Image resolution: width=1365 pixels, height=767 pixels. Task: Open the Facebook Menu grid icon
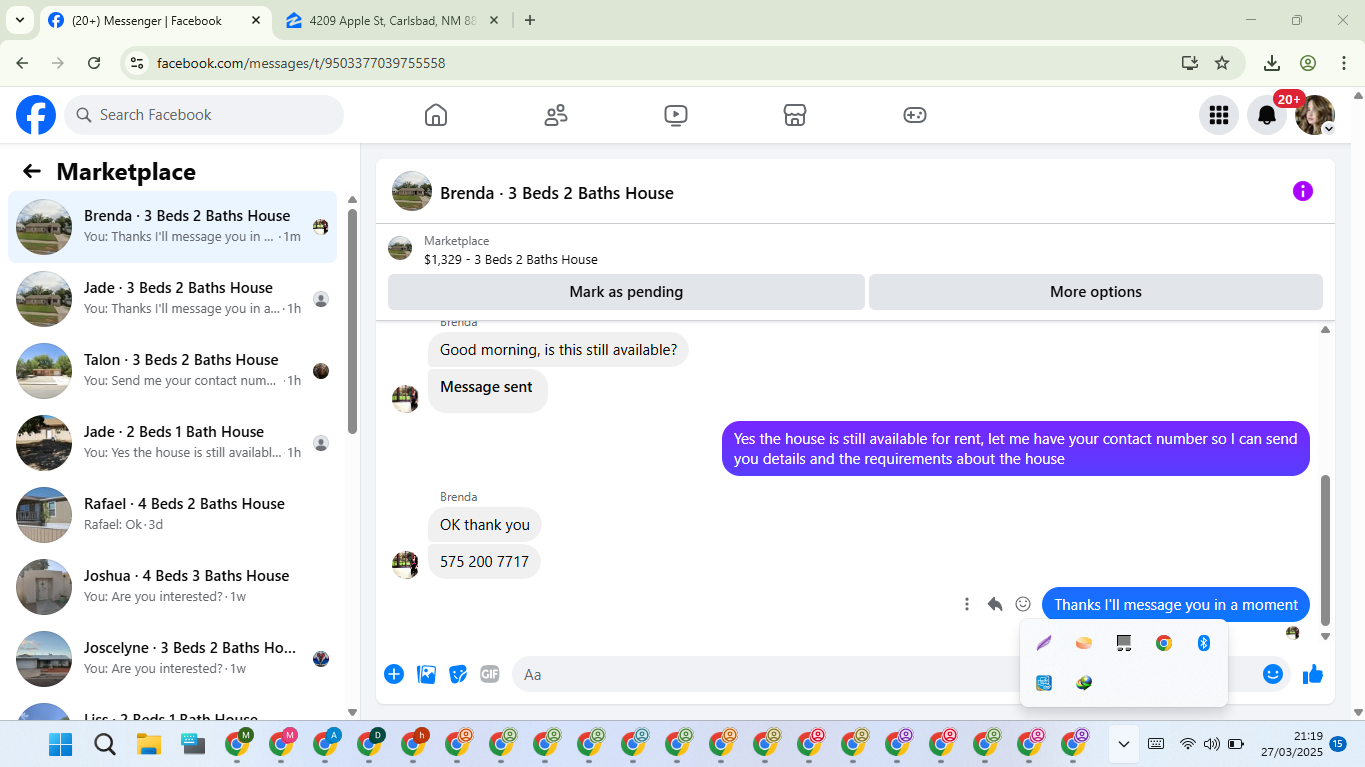pos(1219,115)
